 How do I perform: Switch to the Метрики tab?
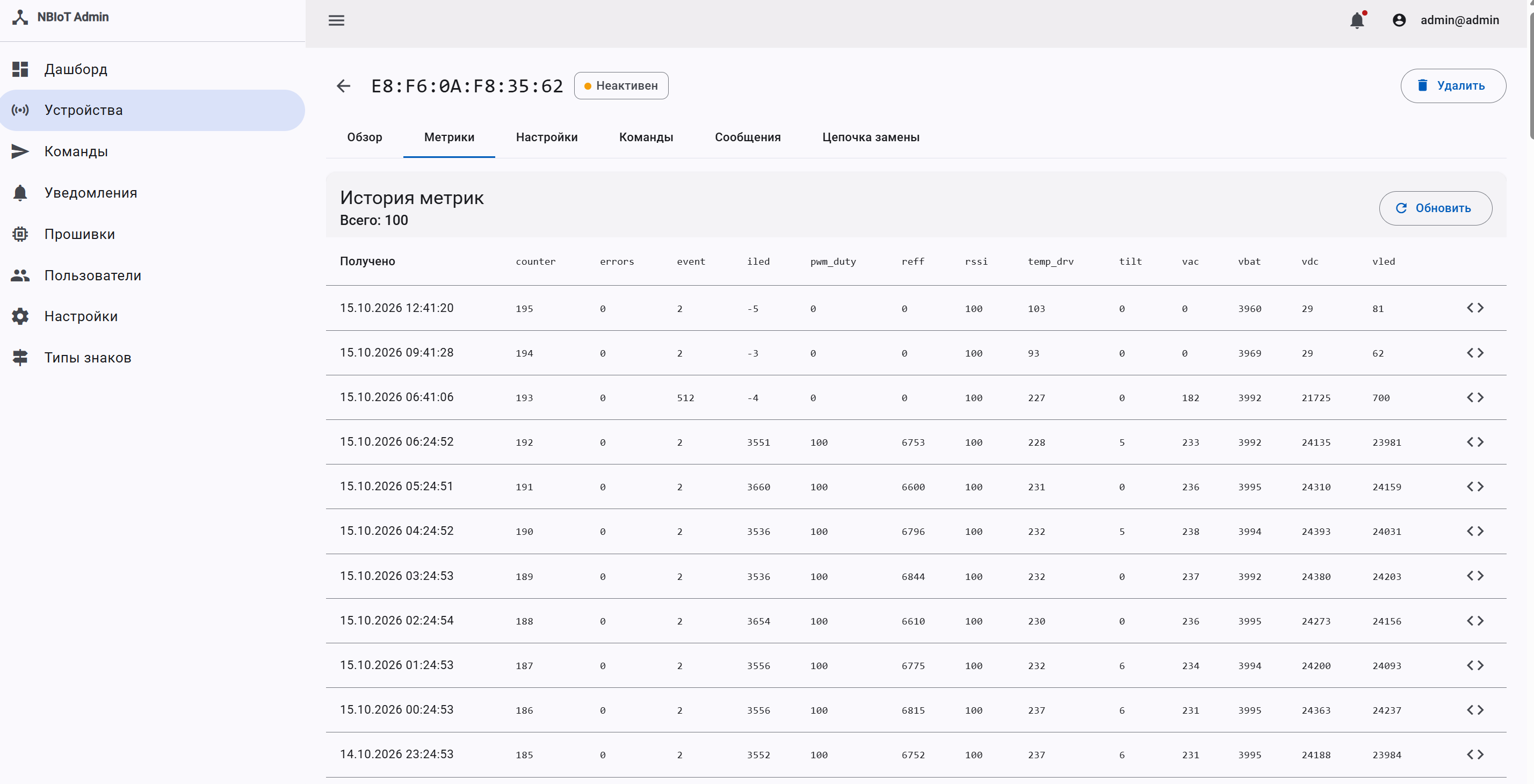449,137
